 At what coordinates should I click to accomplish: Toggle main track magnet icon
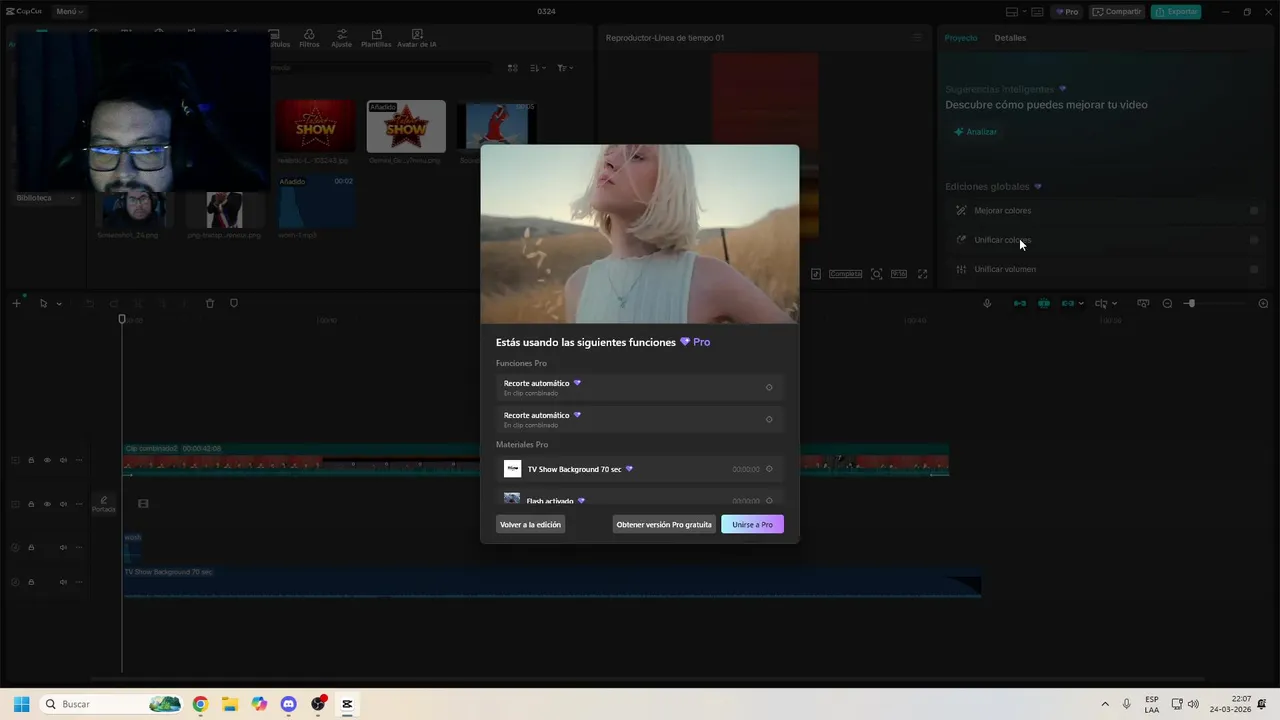pos(1020,303)
